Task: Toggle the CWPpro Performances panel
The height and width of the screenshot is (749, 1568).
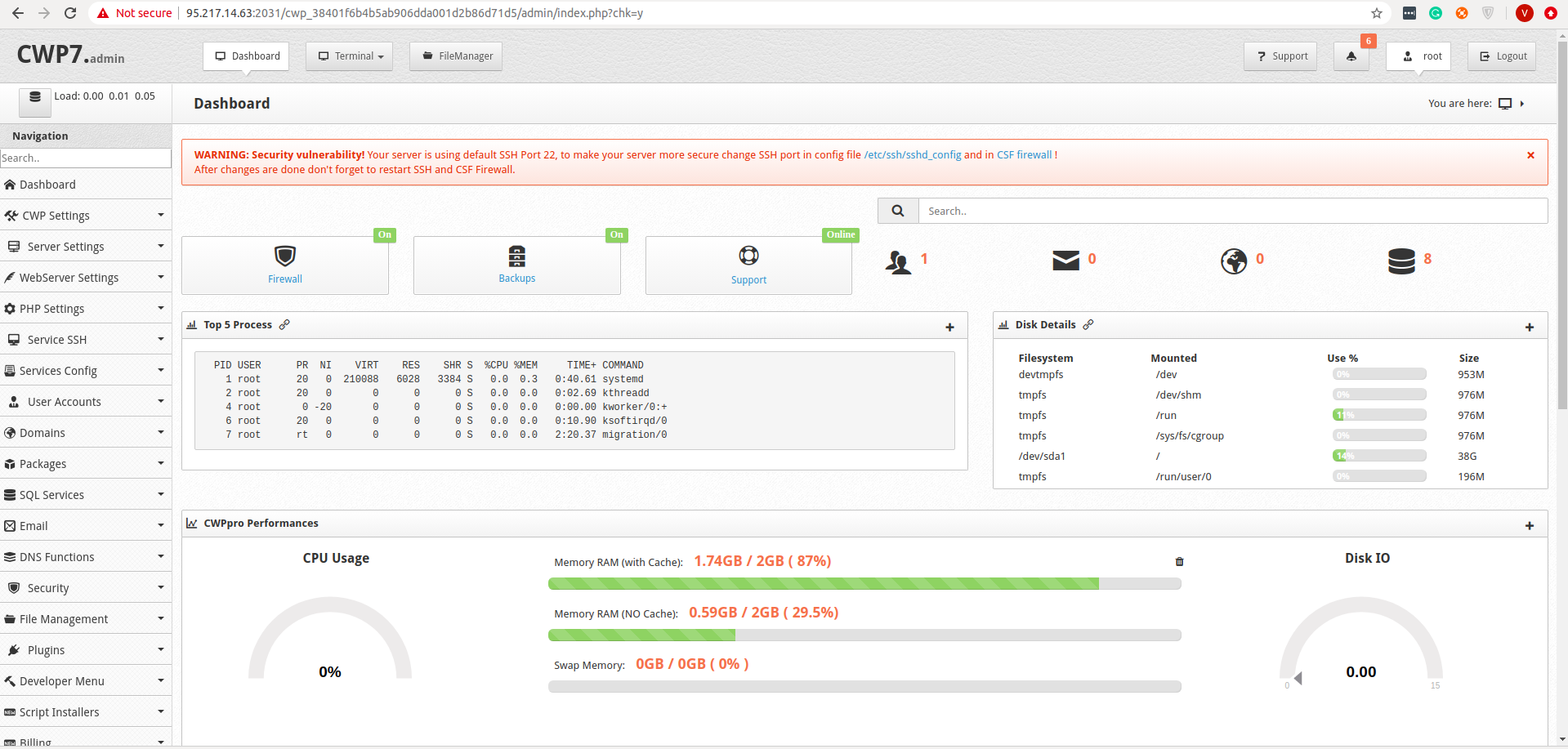Action: pyautogui.click(x=1529, y=526)
